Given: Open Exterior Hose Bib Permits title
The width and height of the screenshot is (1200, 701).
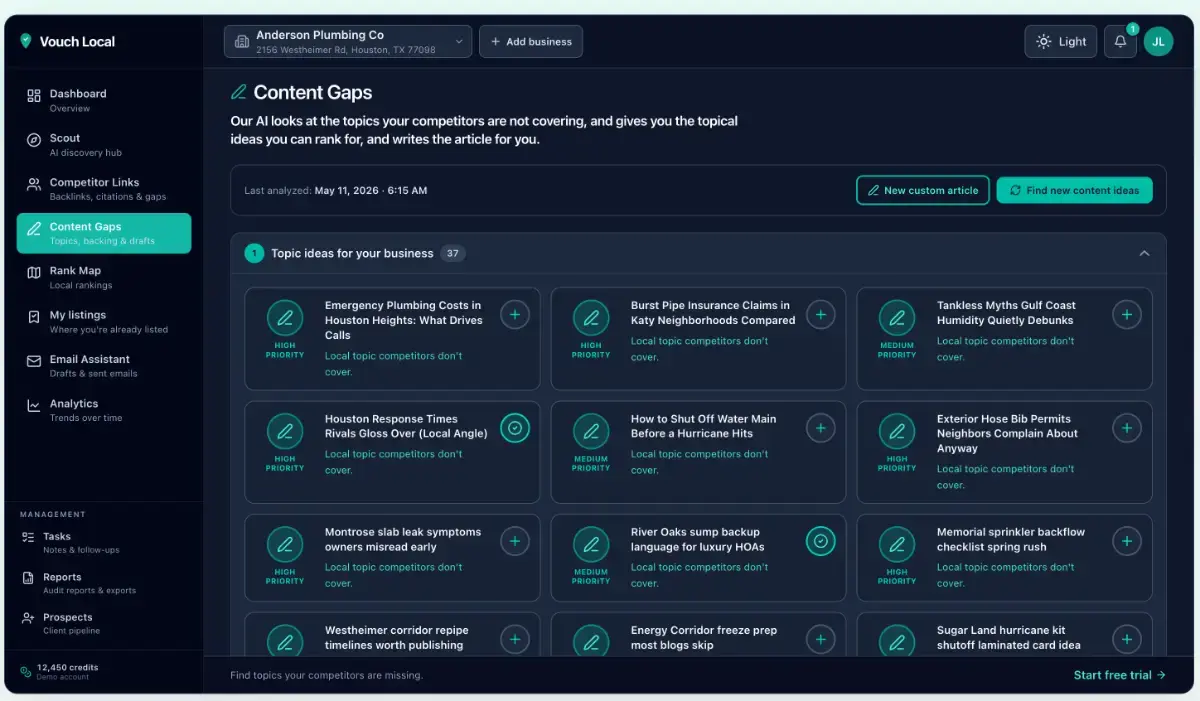Looking at the screenshot, I should coord(1007,434).
